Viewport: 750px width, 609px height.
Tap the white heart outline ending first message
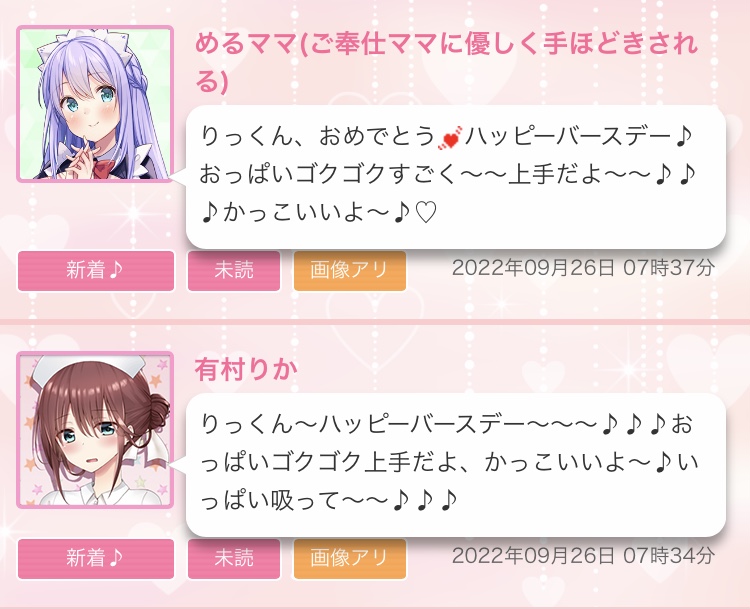click(426, 213)
